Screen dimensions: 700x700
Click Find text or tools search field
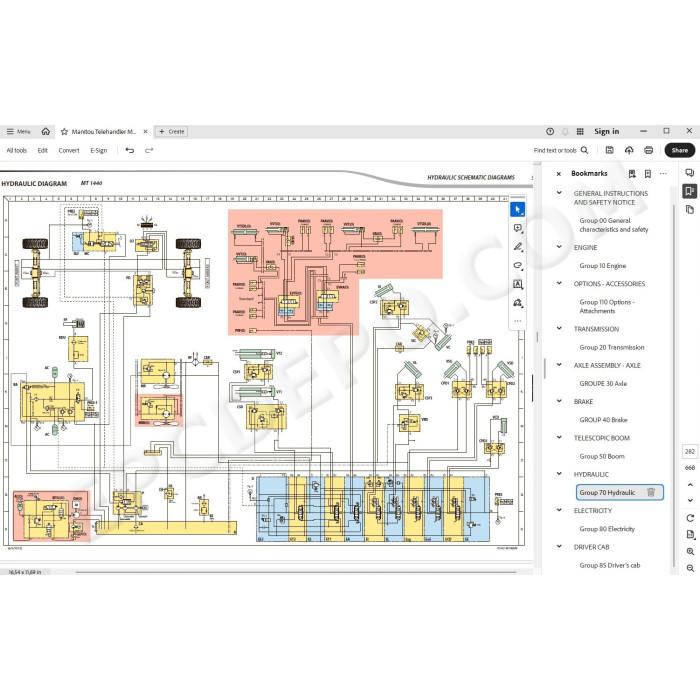click(x=561, y=150)
